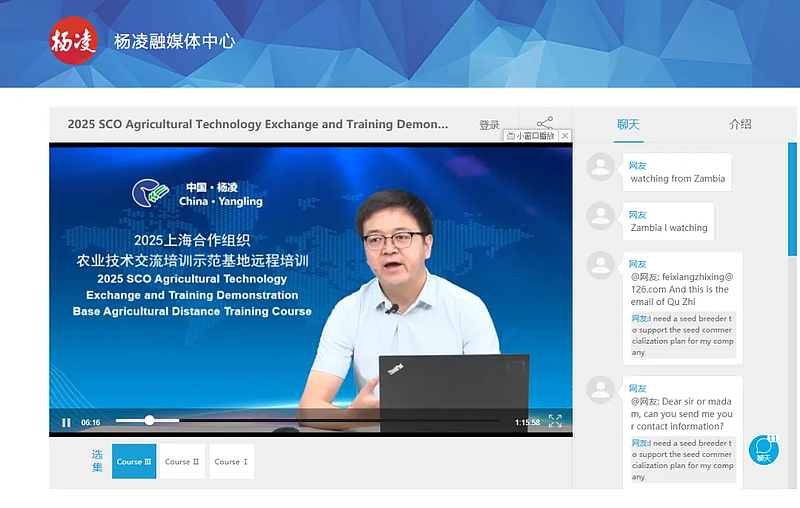Close the small-window playback popup

[x=565, y=136]
